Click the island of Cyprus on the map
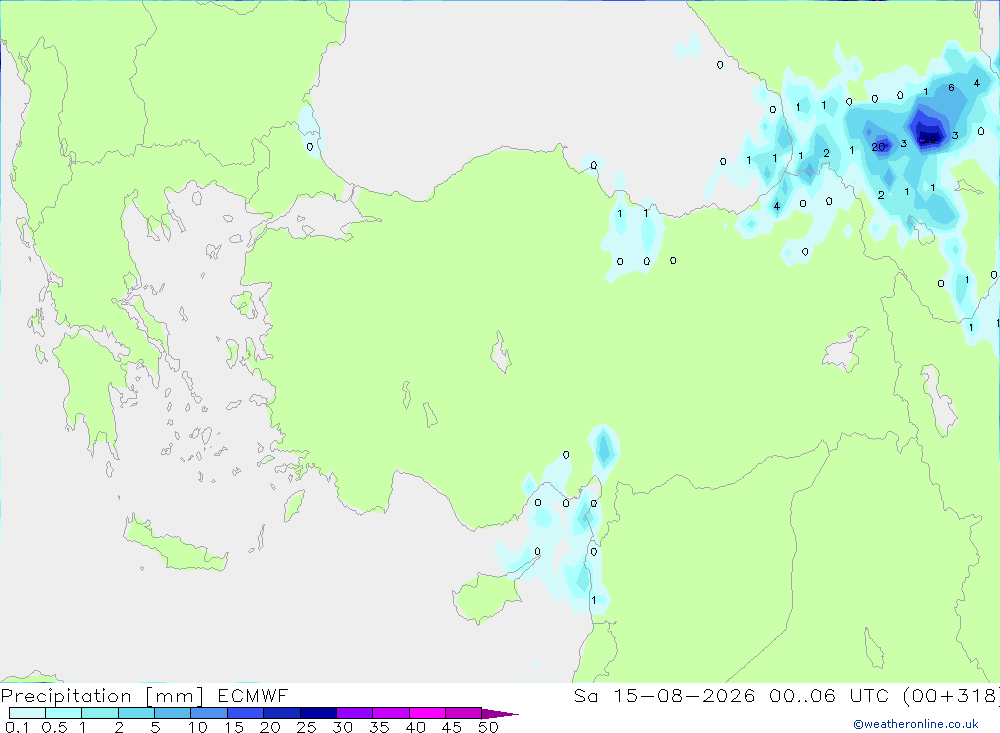 click(x=489, y=596)
